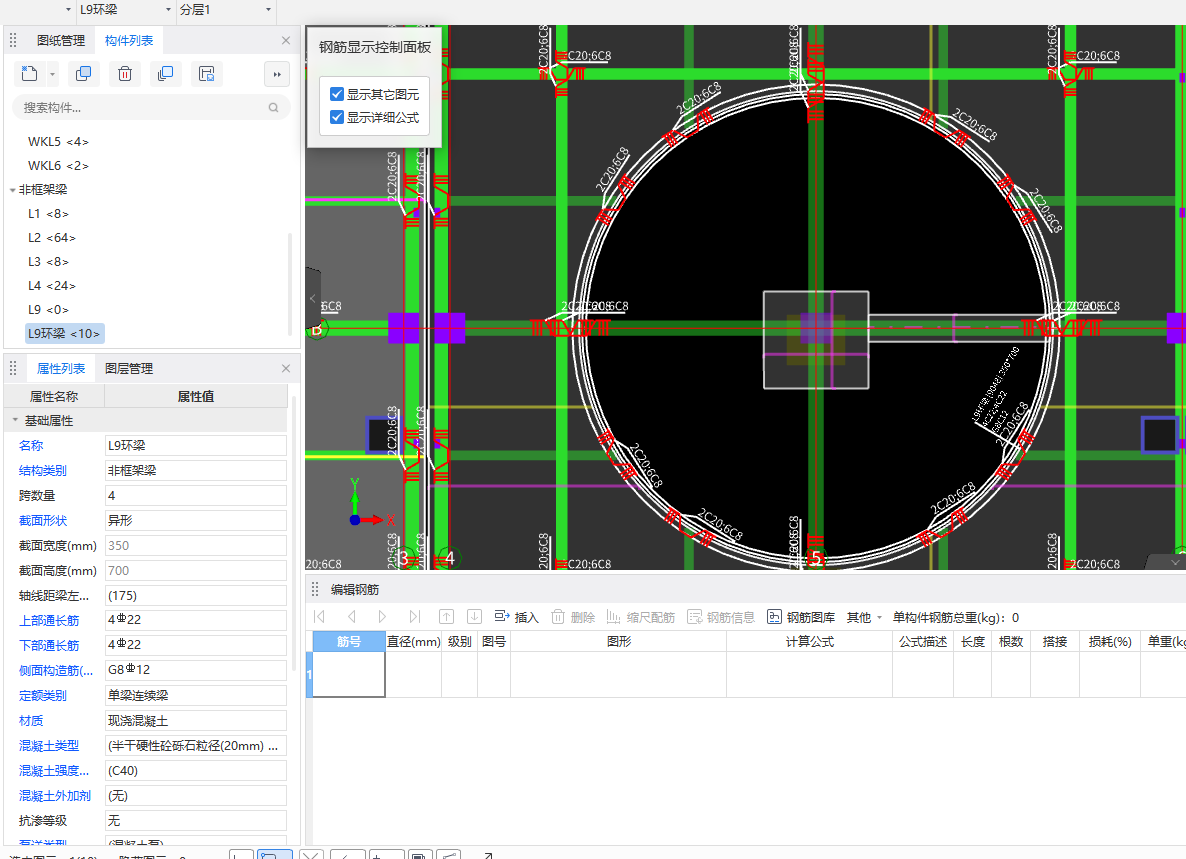Collapse the 基础属性 property group
The width and height of the screenshot is (1186, 859).
pyautogui.click(x=14, y=420)
